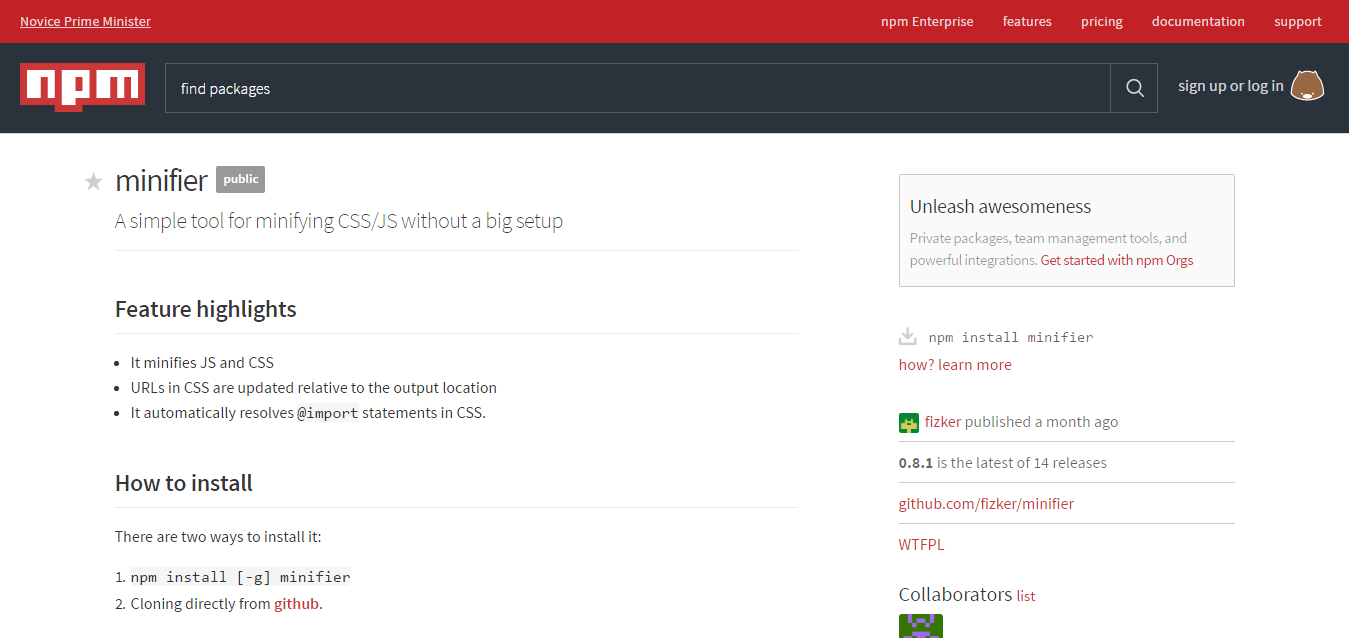Viewport: 1349px width, 638px height.
Task: Click Get started with npm Orgs
Action: click(x=1117, y=260)
